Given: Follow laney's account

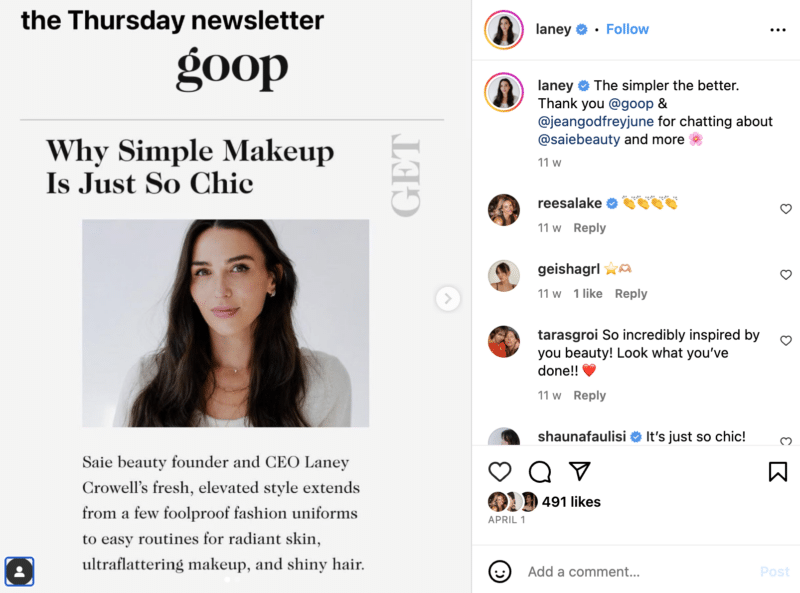Looking at the screenshot, I should coord(627,29).
